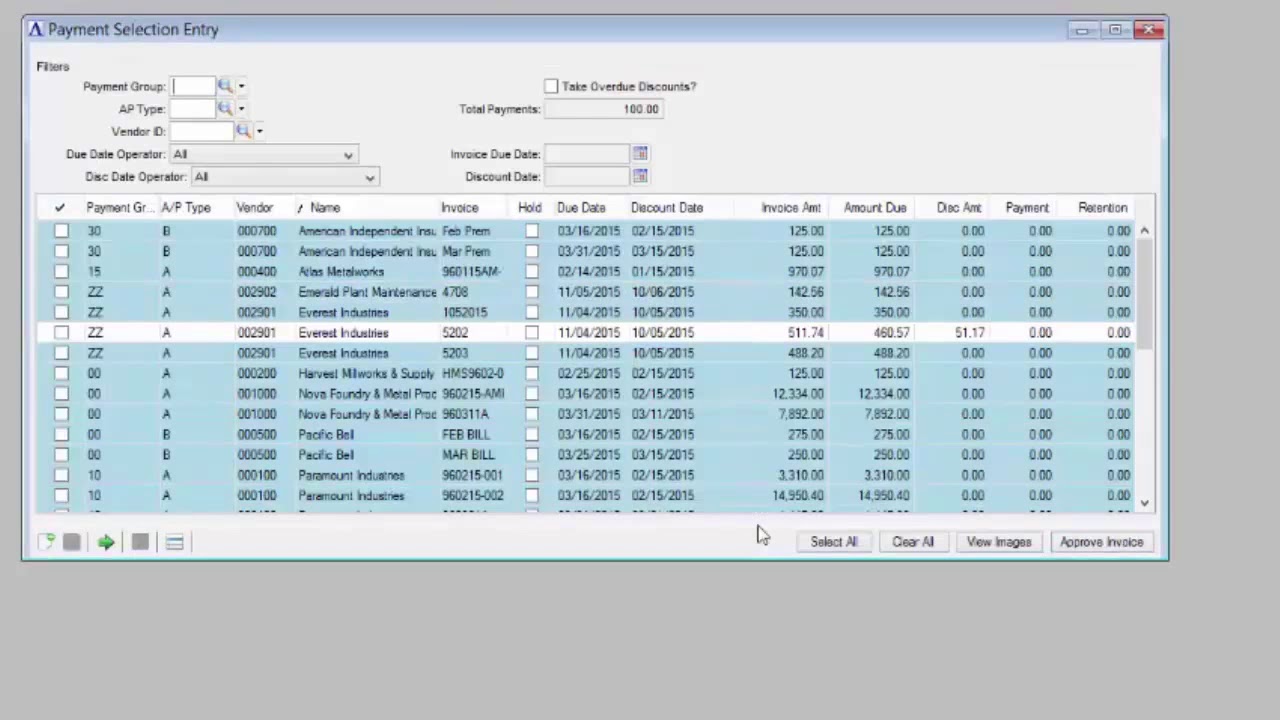
Task: Click the first grey square toolbar icon
Action: click(x=71, y=542)
